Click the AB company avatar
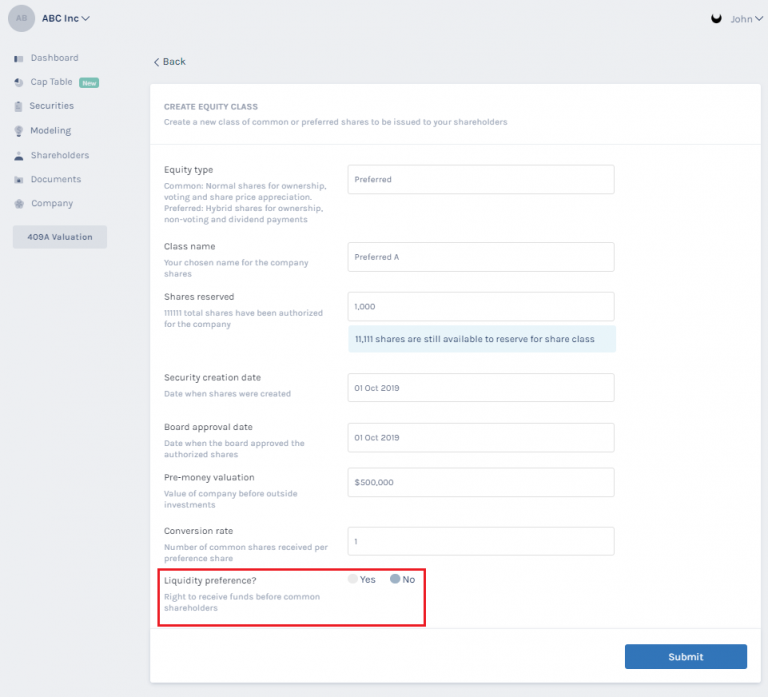Viewport: 768px width, 697px height. tap(21, 18)
